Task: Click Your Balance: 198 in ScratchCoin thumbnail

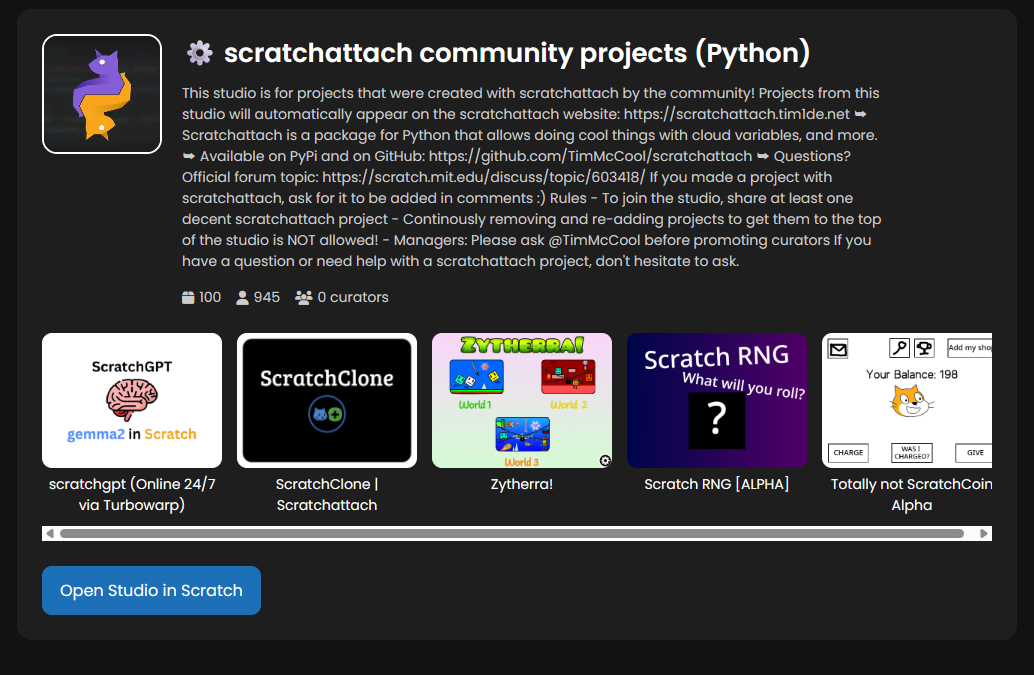Action: (911, 374)
